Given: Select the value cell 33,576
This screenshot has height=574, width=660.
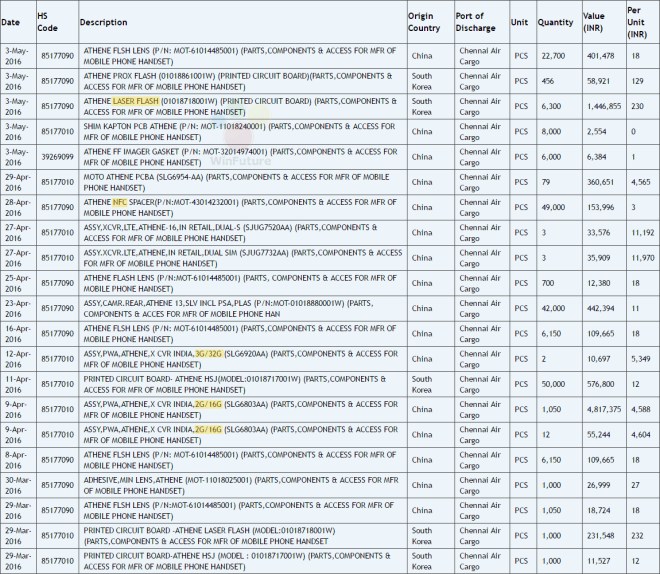Looking at the screenshot, I should coord(599,233).
